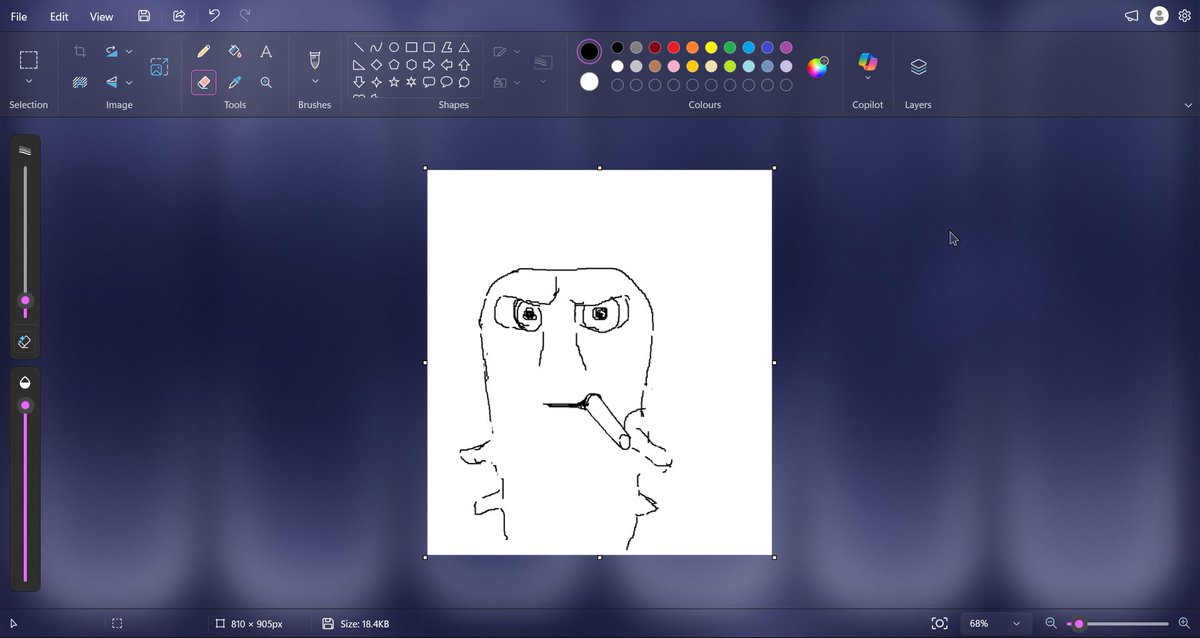Image resolution: width=1200 pixels, height=638 pixels.
Task: Click the zoom out magnifier icon
Action: pos(1051,623)
